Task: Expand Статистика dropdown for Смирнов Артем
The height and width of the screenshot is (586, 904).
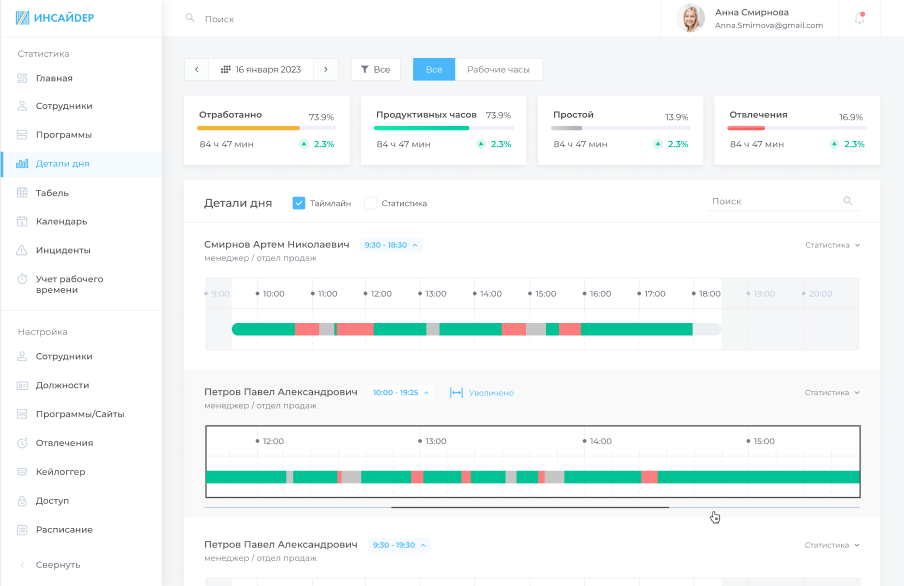Action: click(832, 245)
